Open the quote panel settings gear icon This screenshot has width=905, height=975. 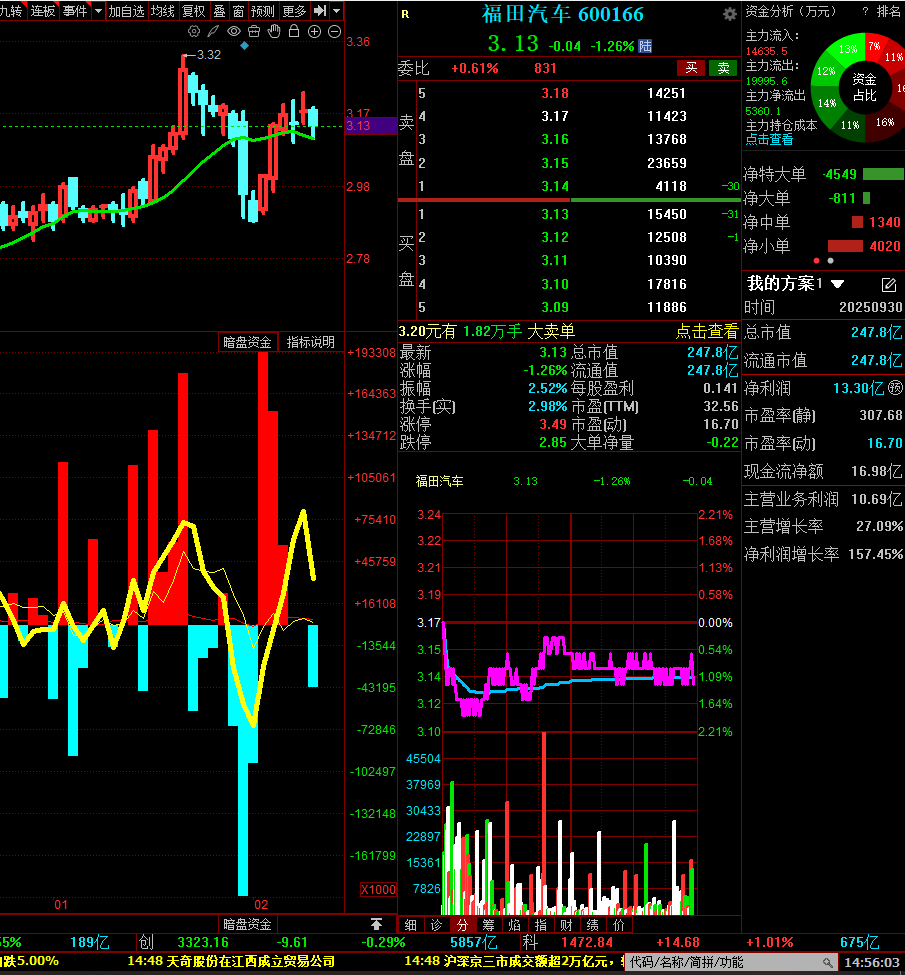coord(730,14)
